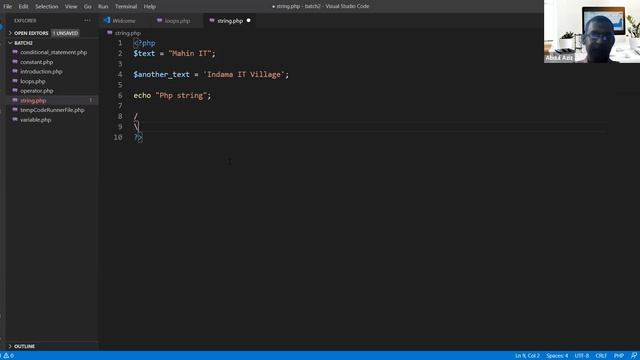This screenshot has height=360, width=640.
Task: Open the Go menu
Action: (88, 7)
